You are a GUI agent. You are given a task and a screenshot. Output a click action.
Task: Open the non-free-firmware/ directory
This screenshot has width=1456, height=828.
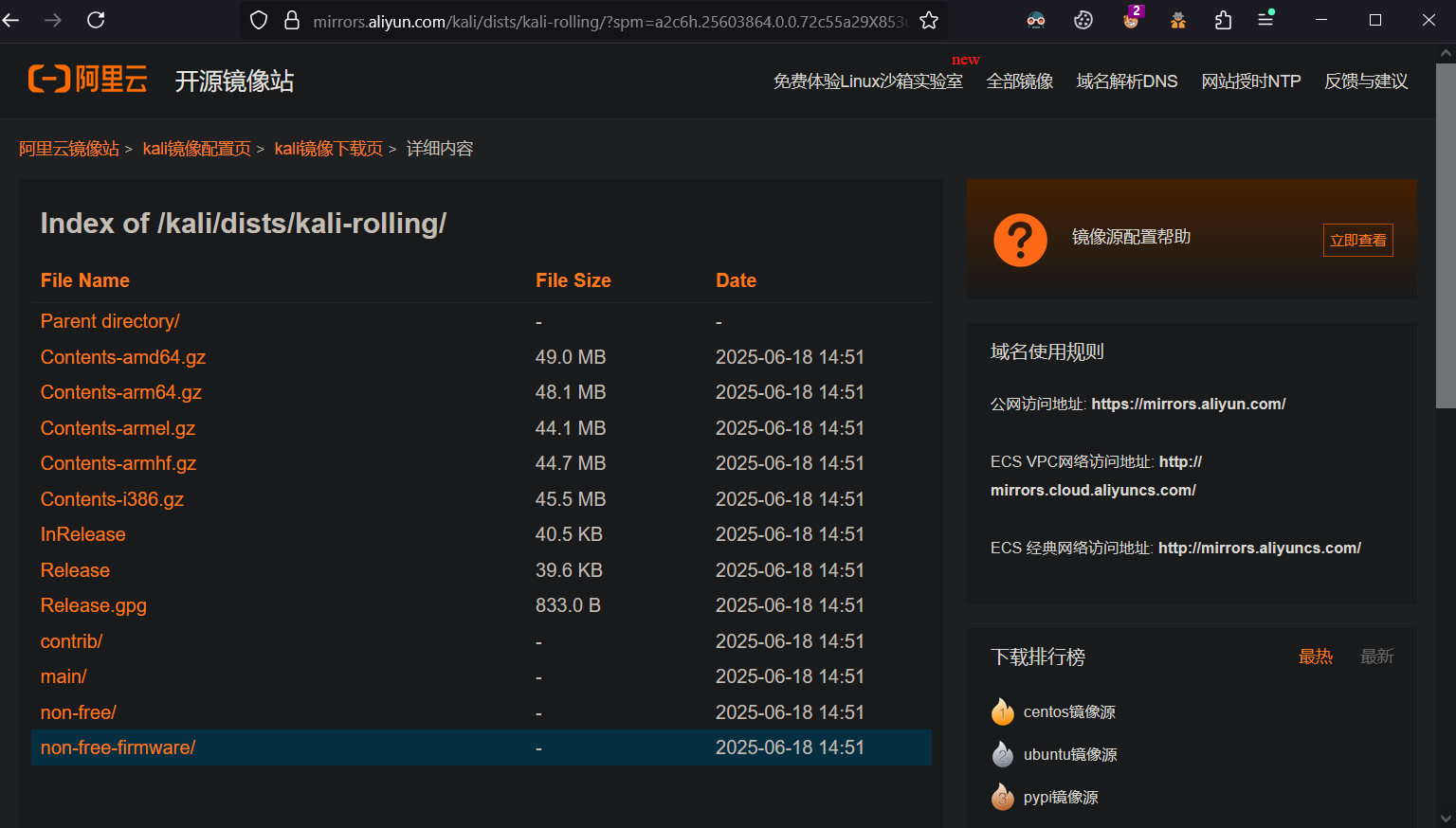click(118, 747)
